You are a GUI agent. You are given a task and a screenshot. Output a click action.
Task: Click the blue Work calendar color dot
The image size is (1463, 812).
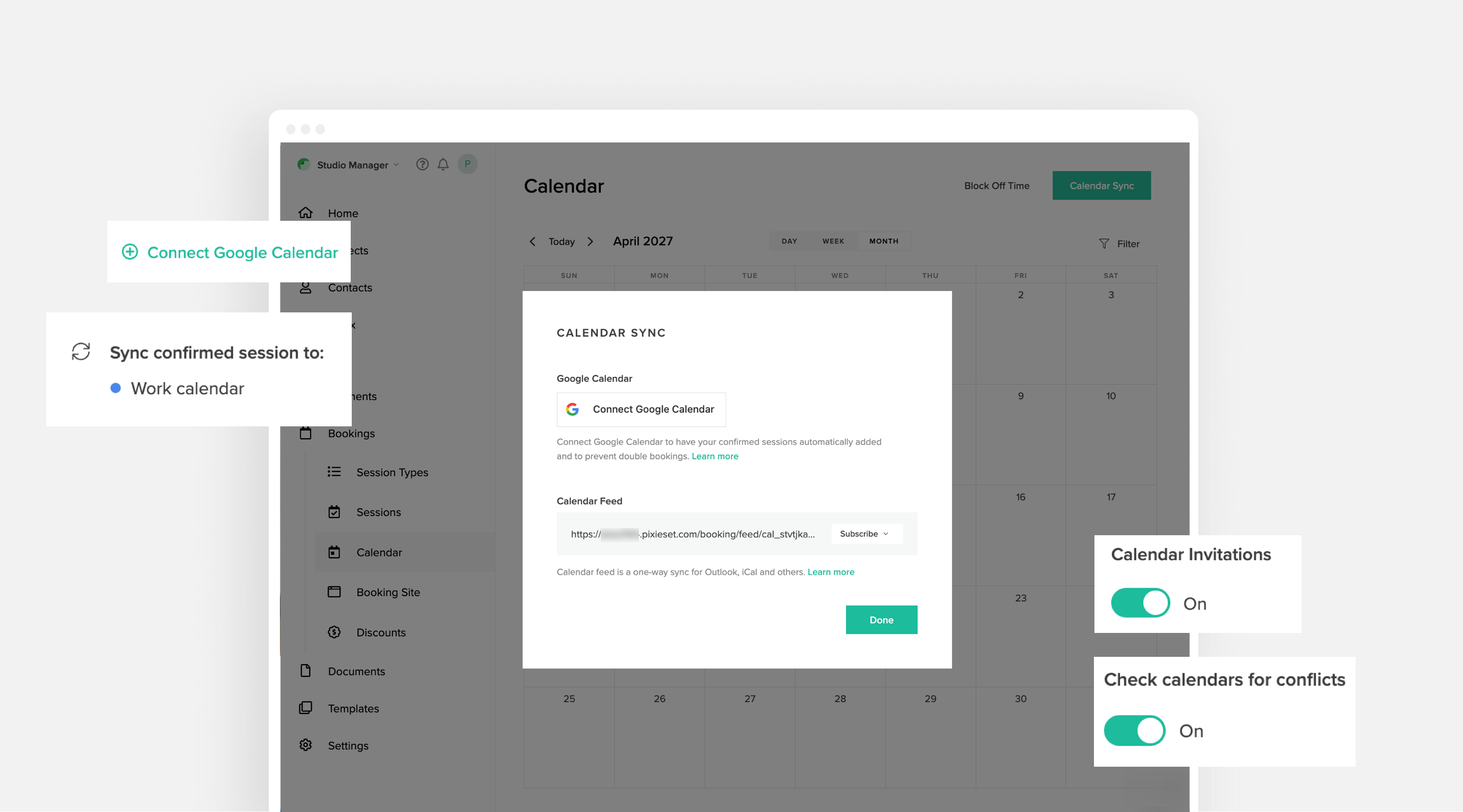[x=115, y=388]
